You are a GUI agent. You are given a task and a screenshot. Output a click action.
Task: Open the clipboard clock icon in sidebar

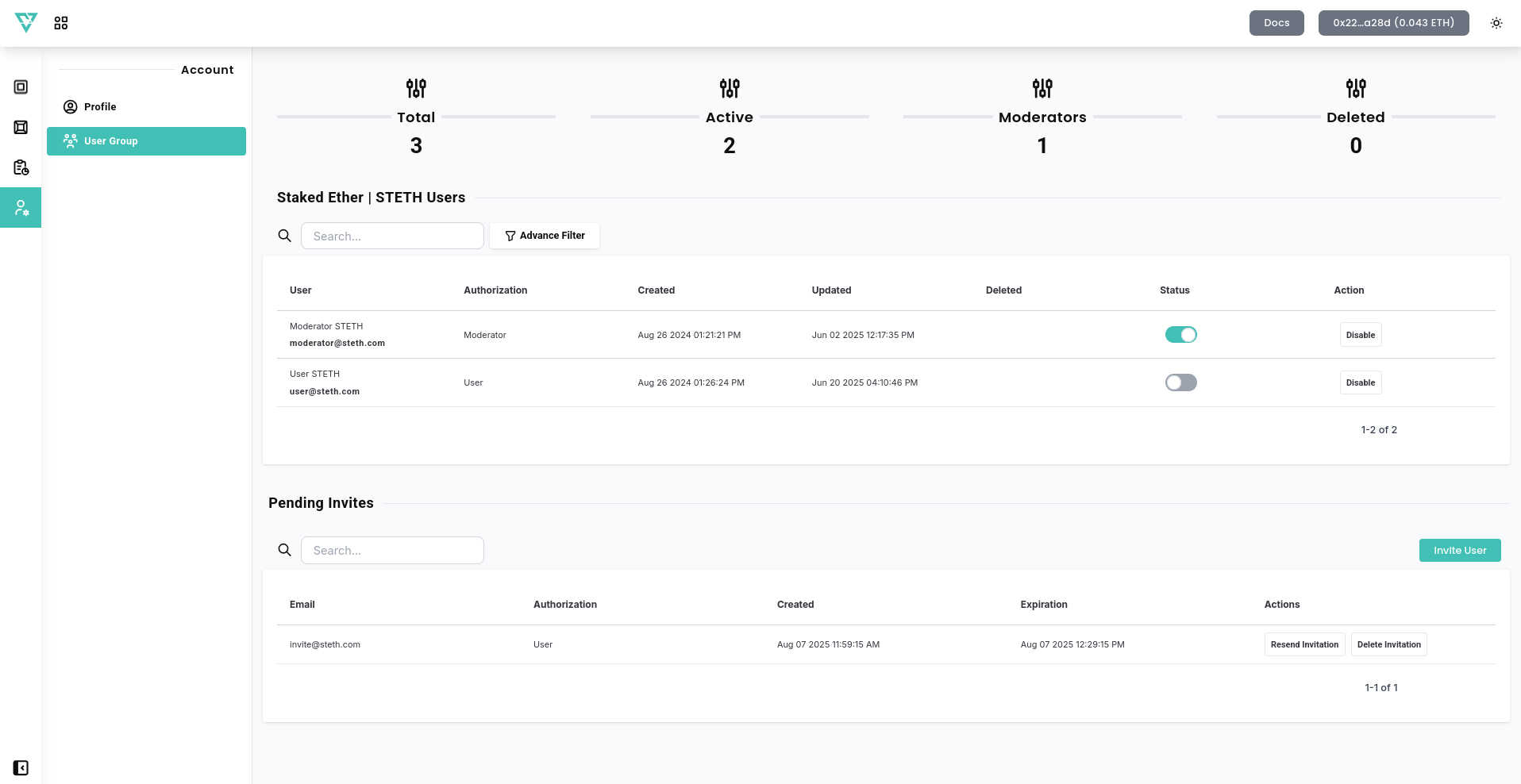point(21,167)
